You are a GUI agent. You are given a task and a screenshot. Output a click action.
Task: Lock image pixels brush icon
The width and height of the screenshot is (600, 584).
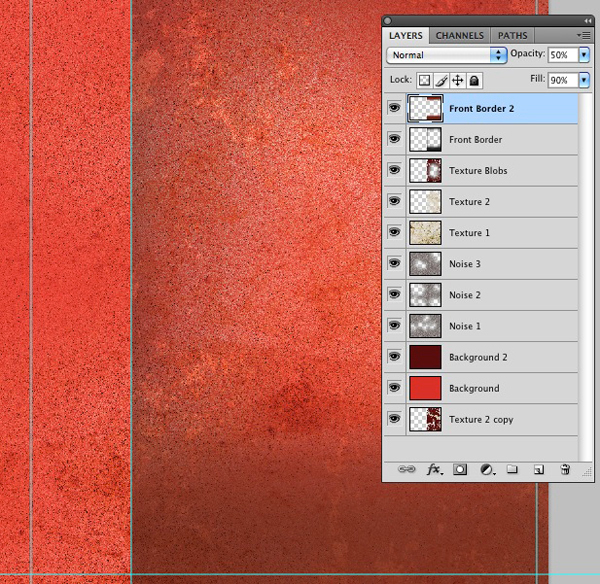(x=441, y=80)
